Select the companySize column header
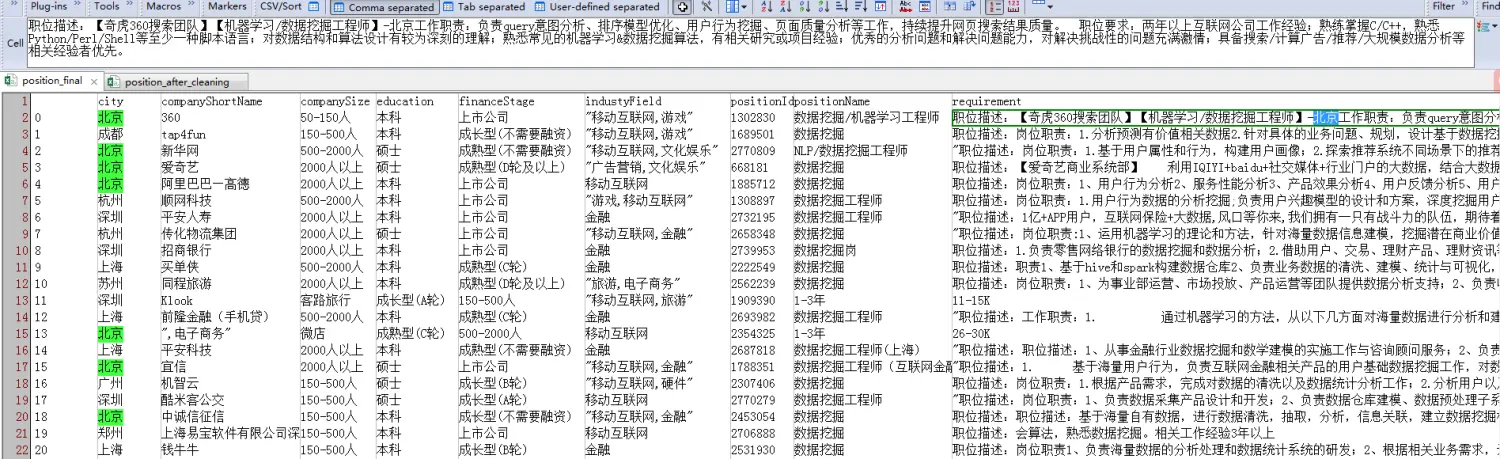The width and height of the screenshot is (1500, 459). pos(335,102)
